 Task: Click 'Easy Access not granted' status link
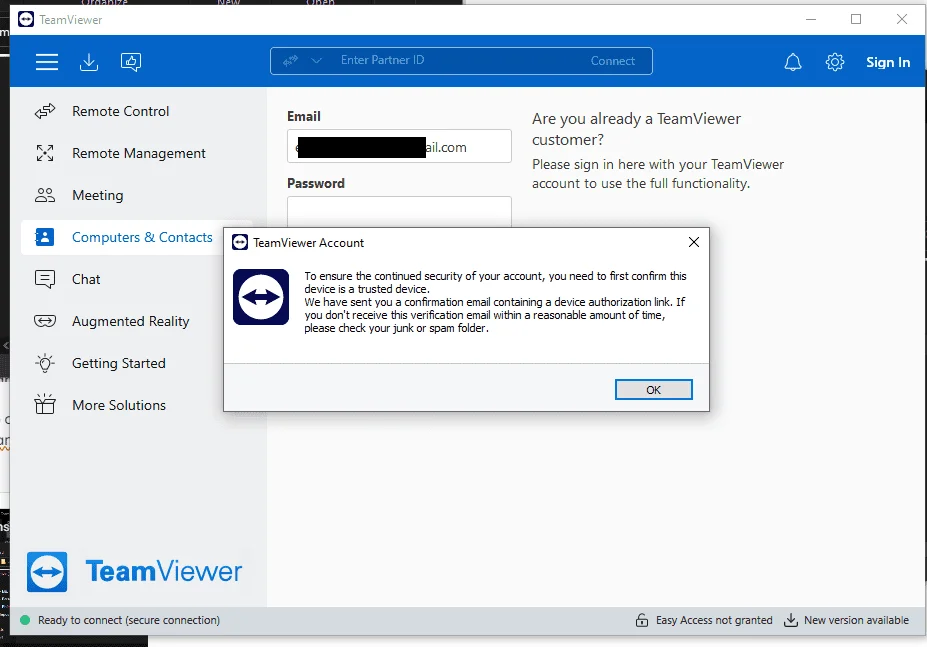click(714, 620)
